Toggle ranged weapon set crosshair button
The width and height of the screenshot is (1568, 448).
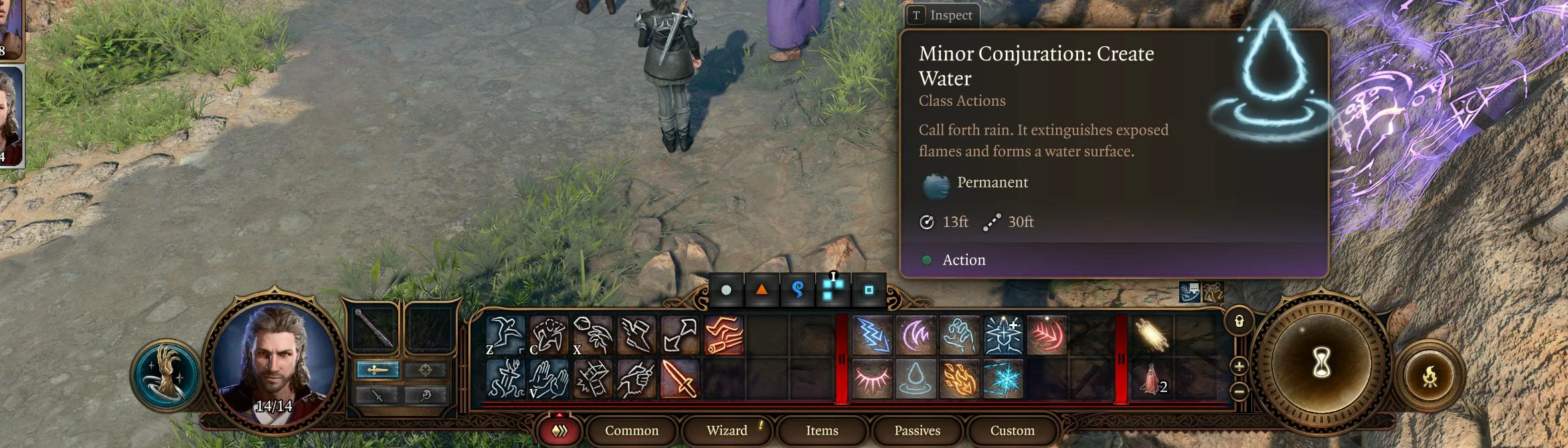[426, 370]
